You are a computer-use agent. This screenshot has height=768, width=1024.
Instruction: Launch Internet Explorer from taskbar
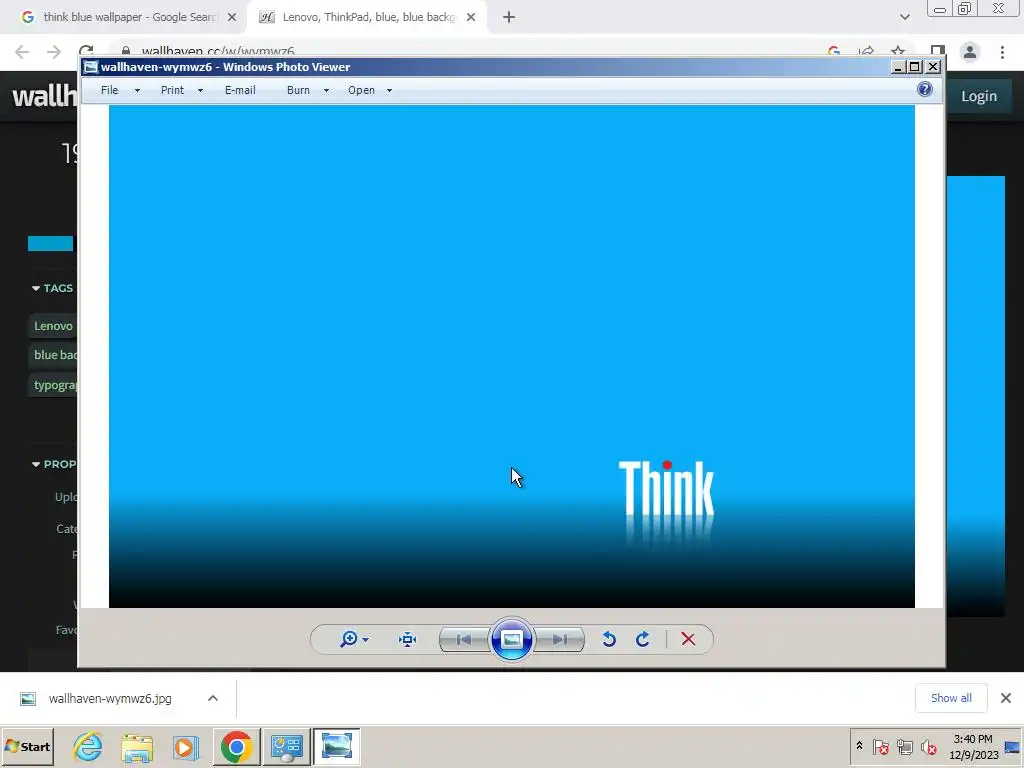click(x=88, y=746)
